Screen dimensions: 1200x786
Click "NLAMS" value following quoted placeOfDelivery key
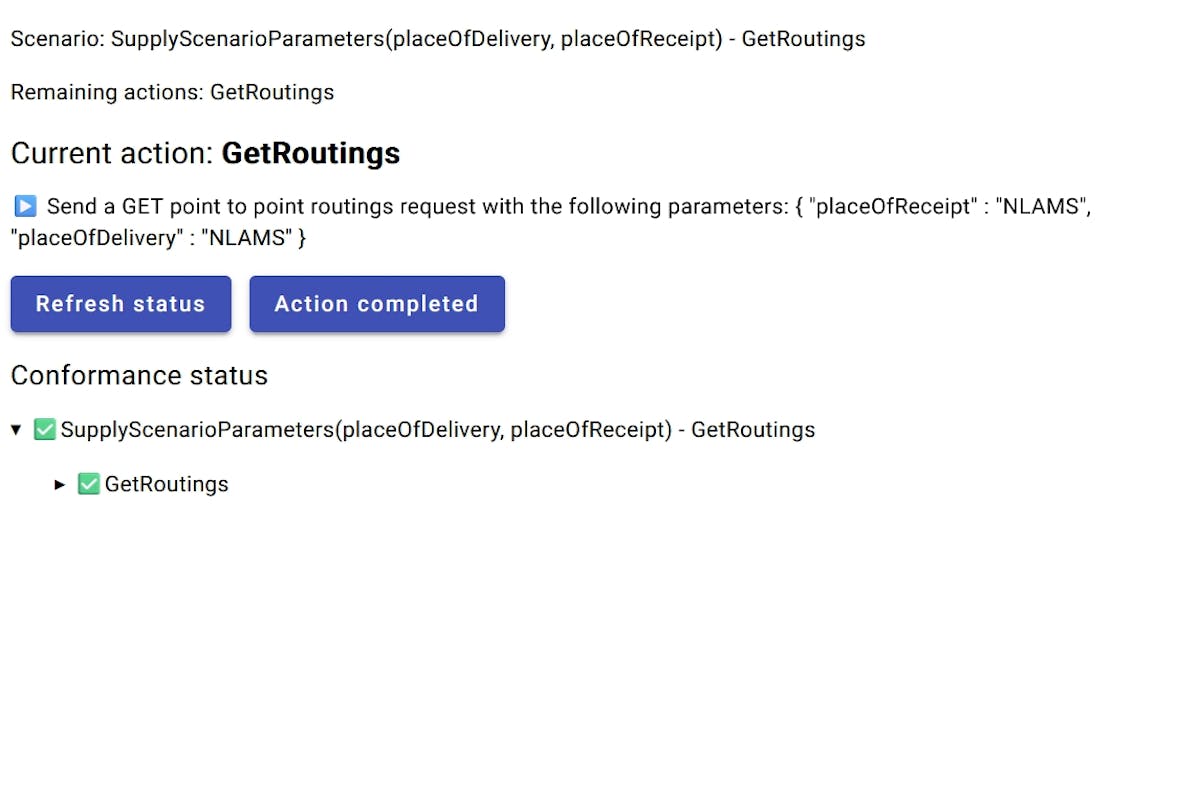pyautogui.click(x=247, y=239)
